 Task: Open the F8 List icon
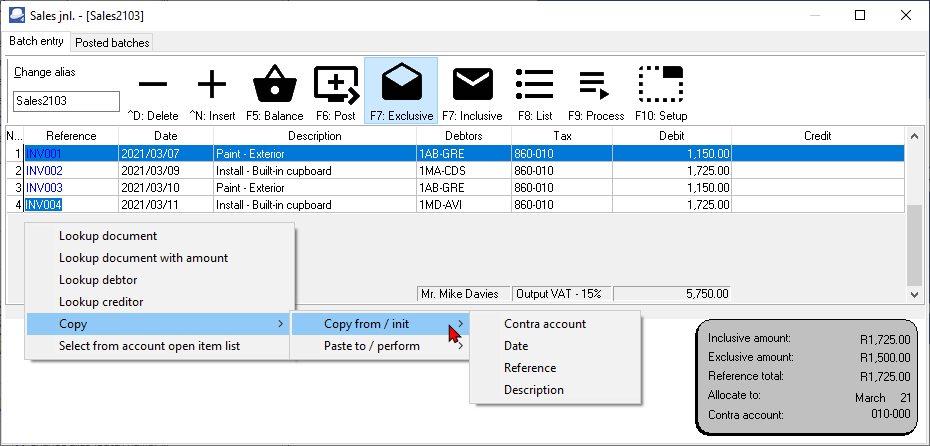(x=535, y=84)
